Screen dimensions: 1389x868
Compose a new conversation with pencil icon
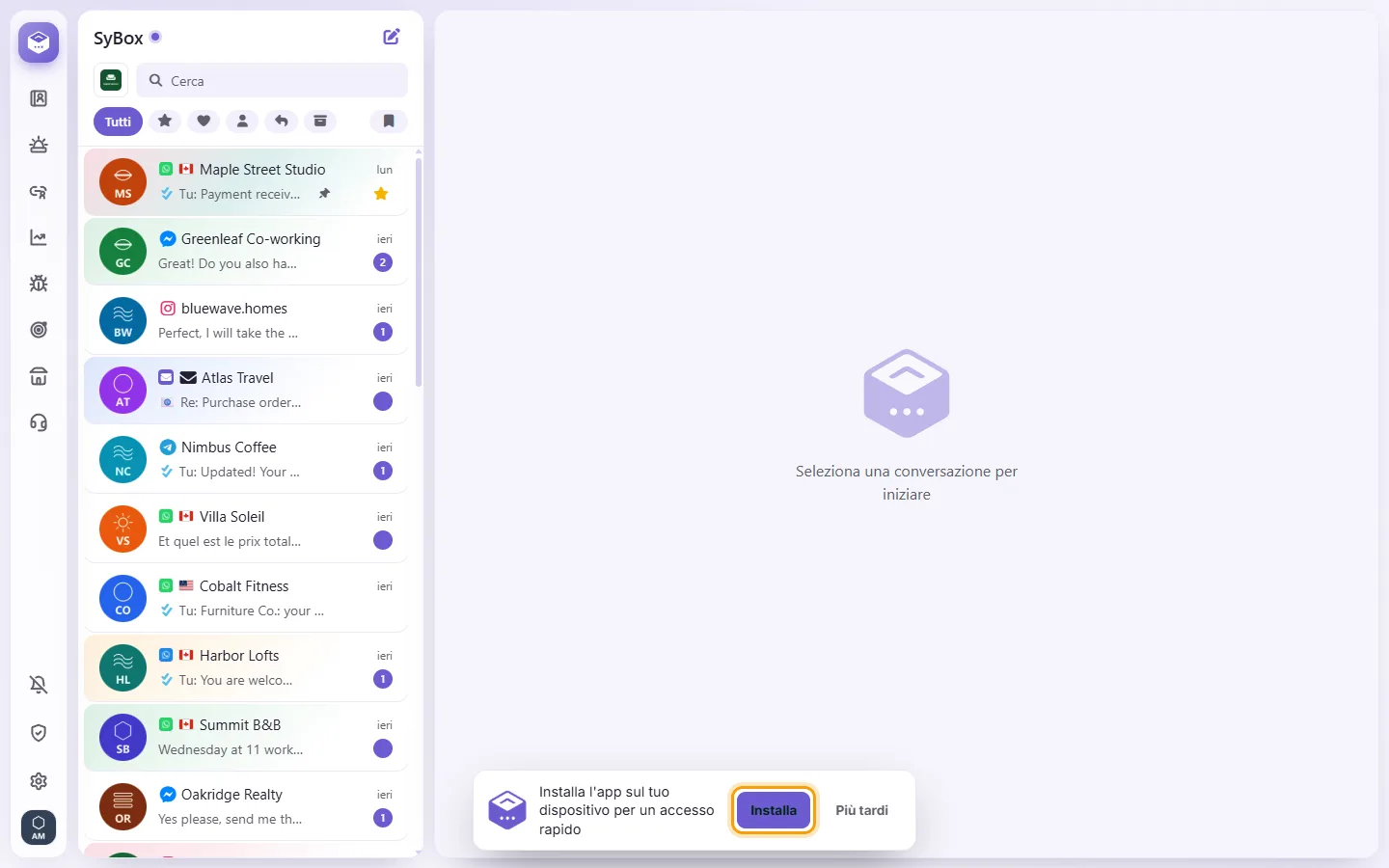pos(392,37)
